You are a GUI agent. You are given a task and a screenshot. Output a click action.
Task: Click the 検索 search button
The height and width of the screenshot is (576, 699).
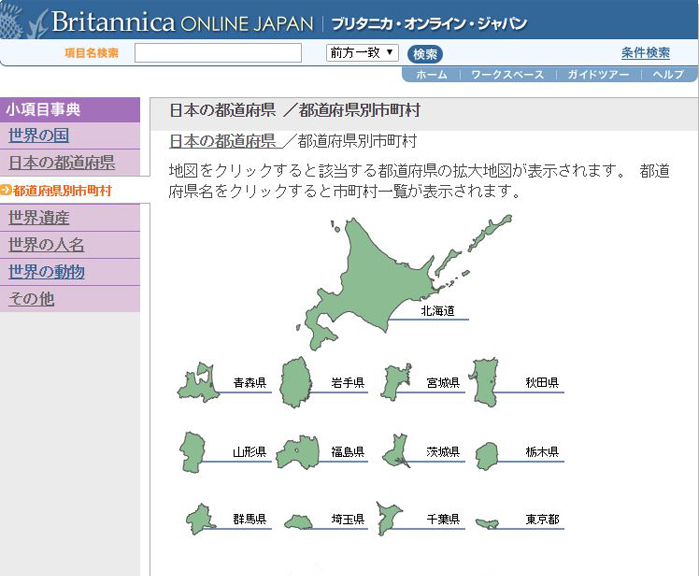click(425, 54)
